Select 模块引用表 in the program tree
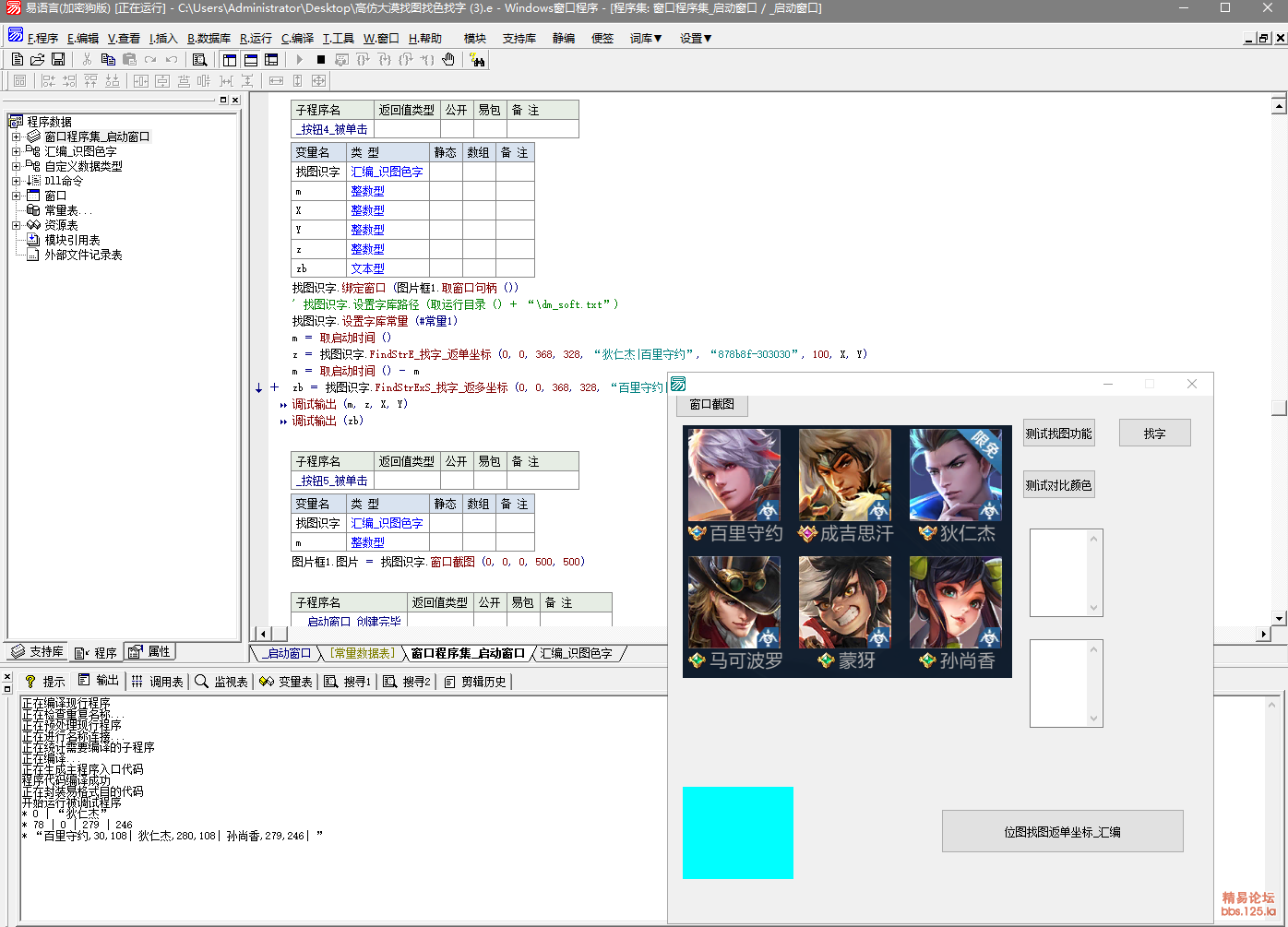 pyautogui.click(x=72, y=240)
